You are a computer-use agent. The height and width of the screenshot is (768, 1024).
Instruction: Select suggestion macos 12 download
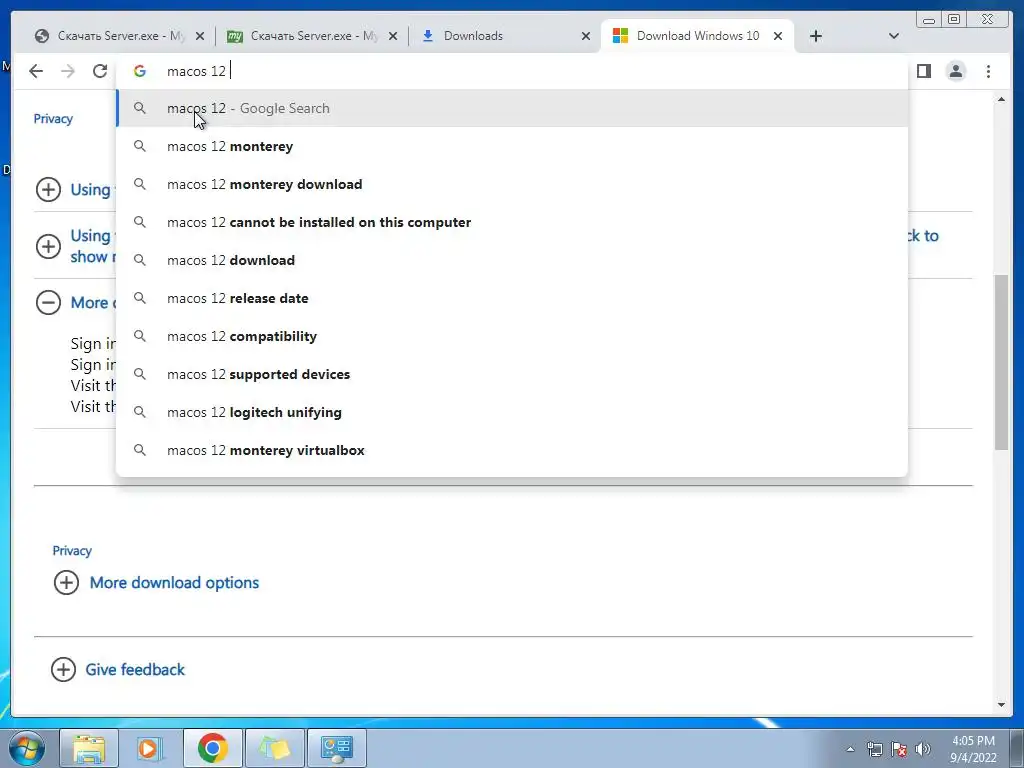(x=511, y=260)
